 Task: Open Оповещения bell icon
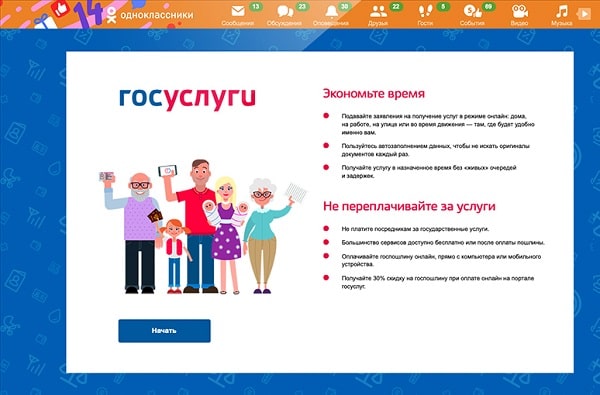(331, 11)
